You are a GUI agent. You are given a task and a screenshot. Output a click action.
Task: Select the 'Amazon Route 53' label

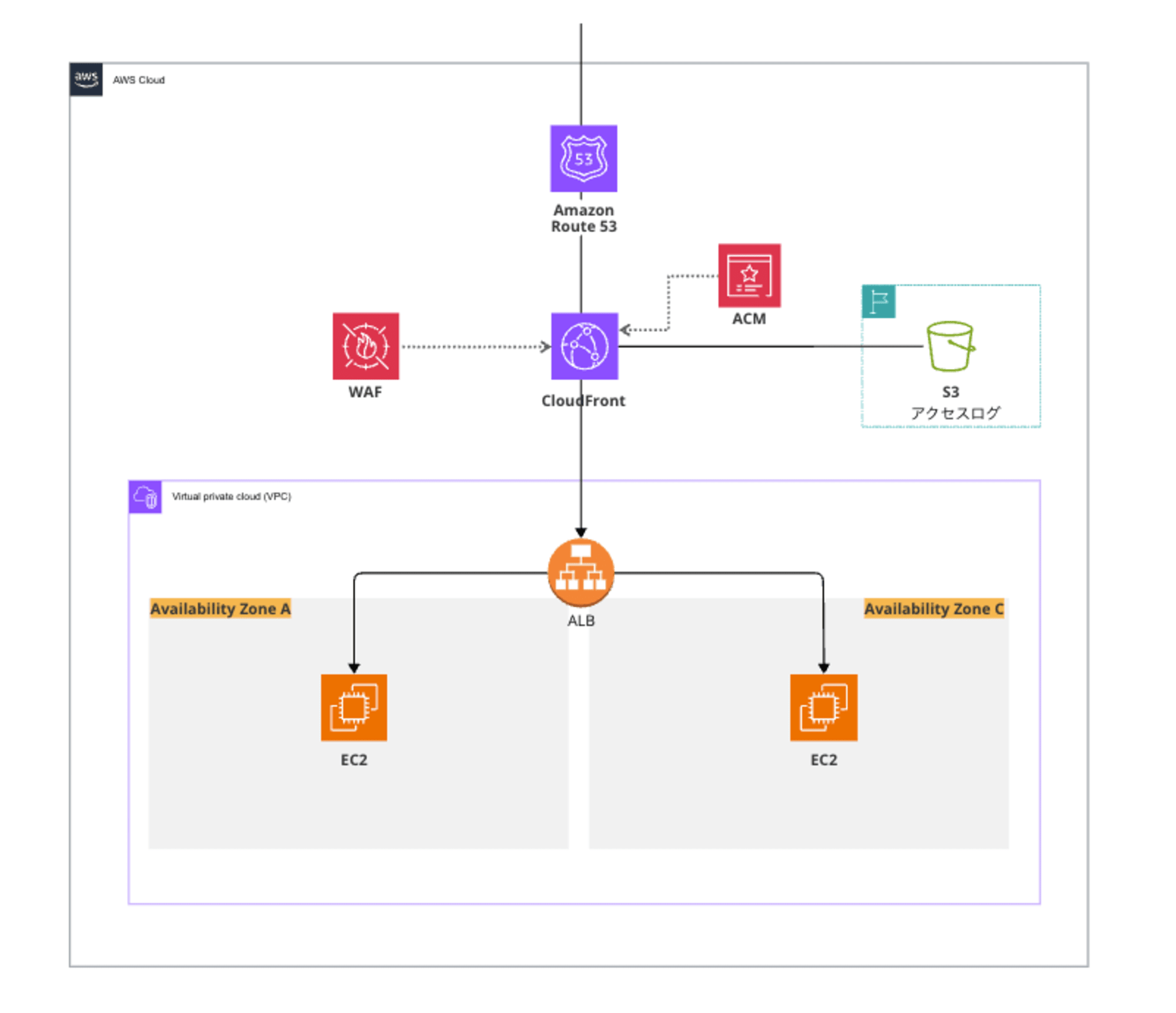coord(584,218)
